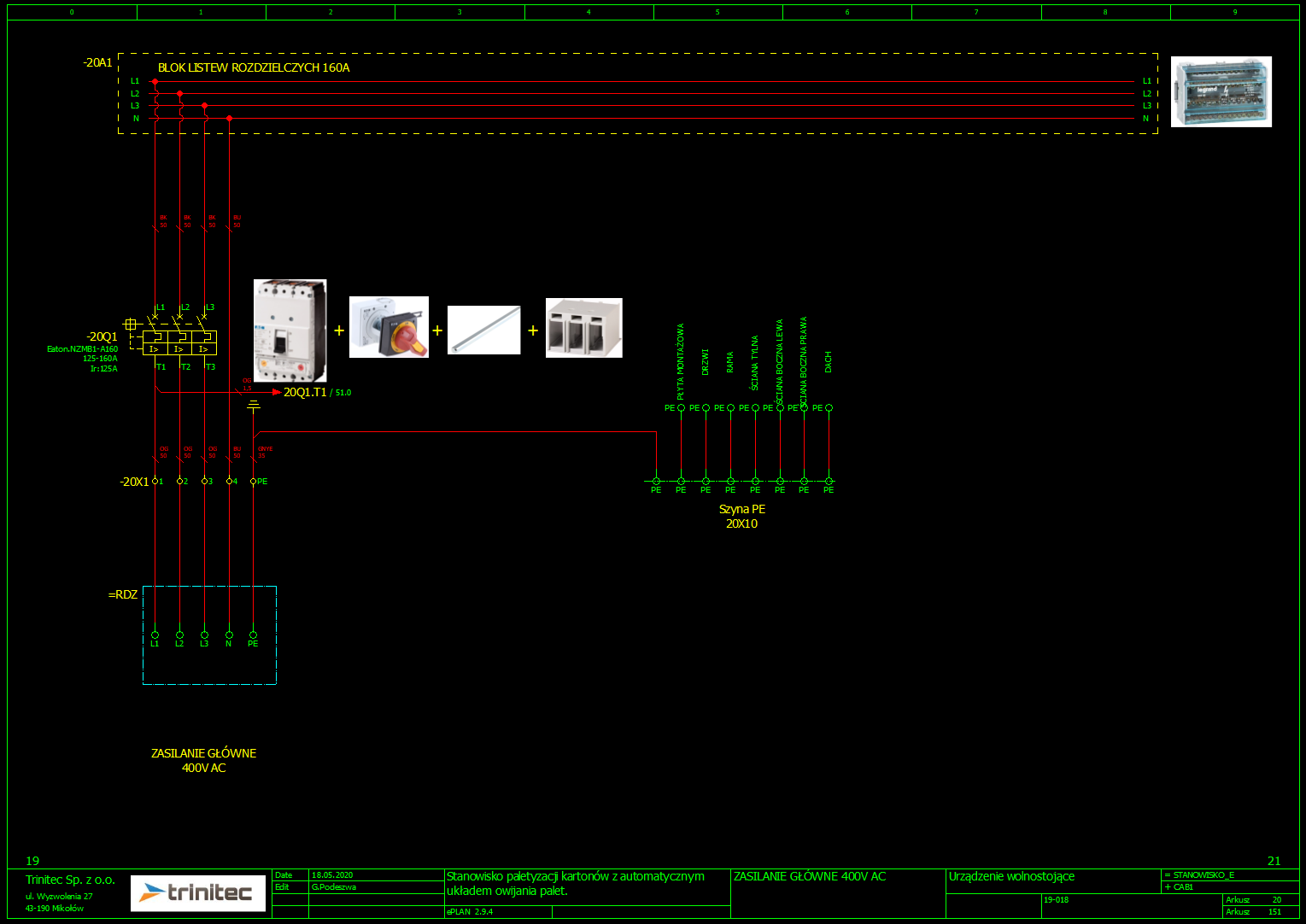This screenshot has height=924, width=1306.
Task: Click the earth ground symbol below 20Q1
Action: click(253, 406)
